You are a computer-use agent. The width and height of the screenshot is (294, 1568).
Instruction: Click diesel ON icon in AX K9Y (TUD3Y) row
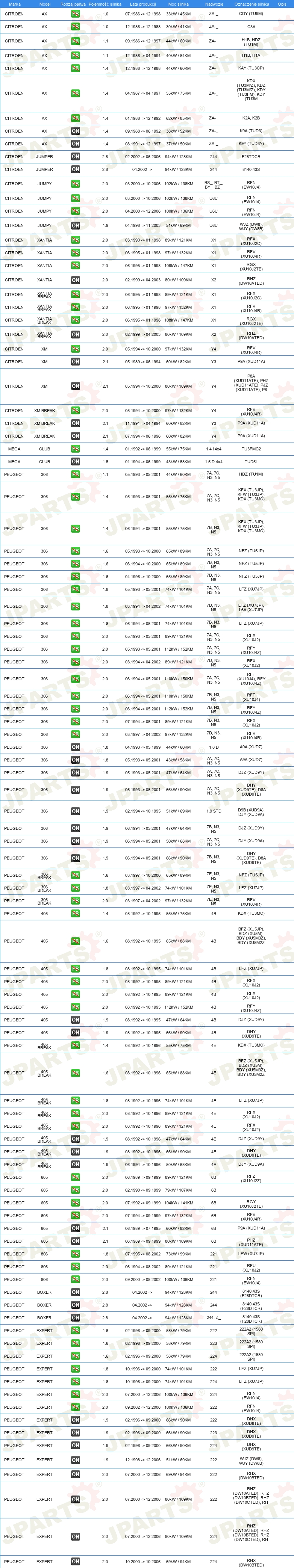76,144
